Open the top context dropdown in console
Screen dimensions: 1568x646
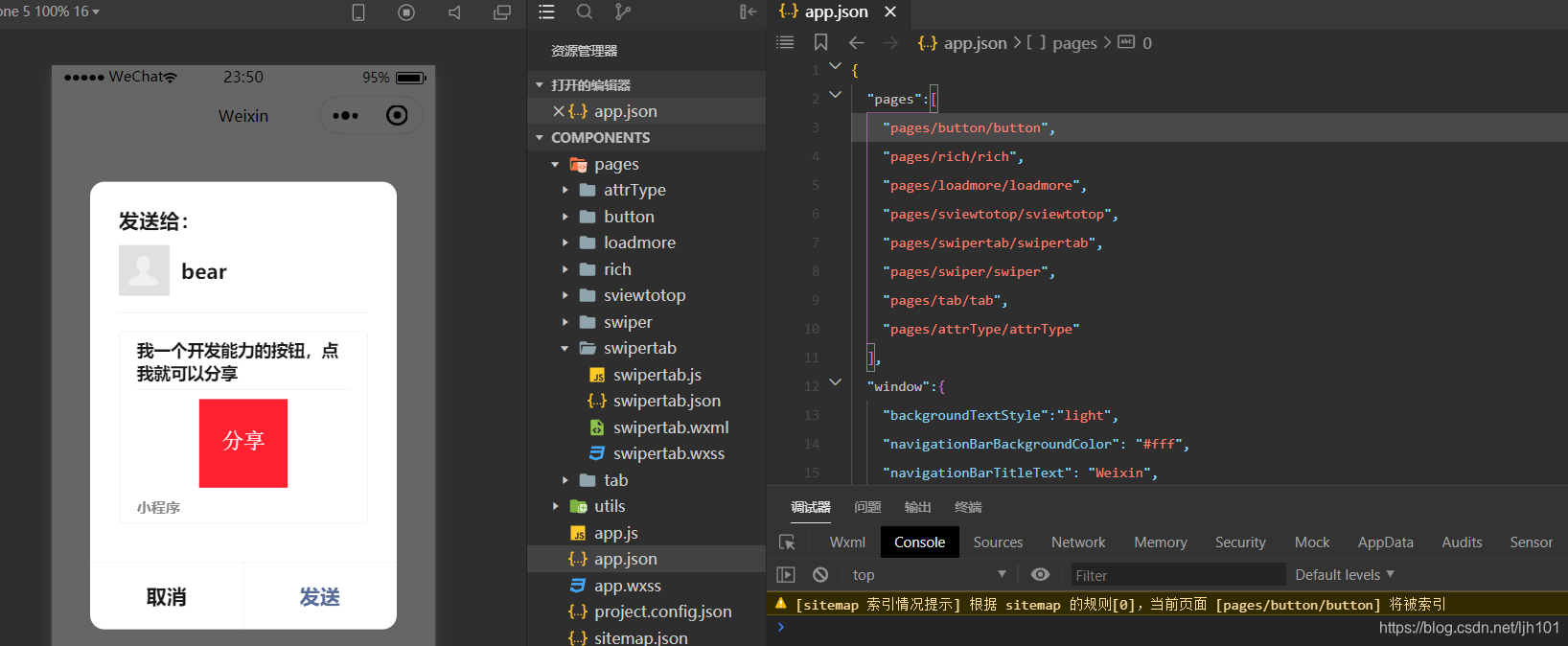(x=930, y=575)
